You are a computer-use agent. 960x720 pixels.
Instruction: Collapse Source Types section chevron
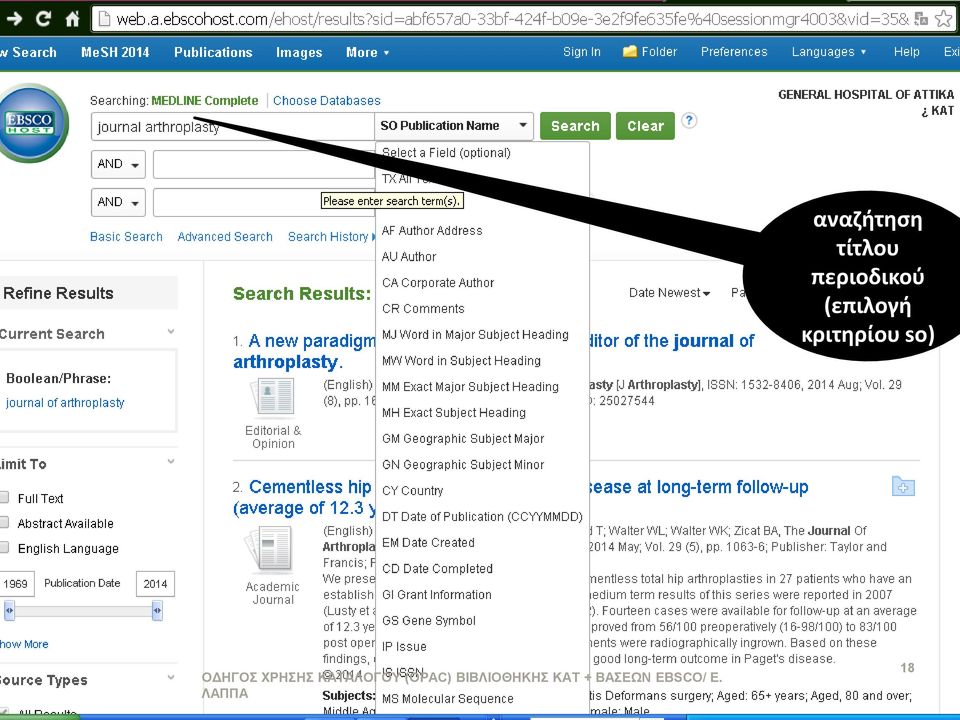click(x=171, y=678)
